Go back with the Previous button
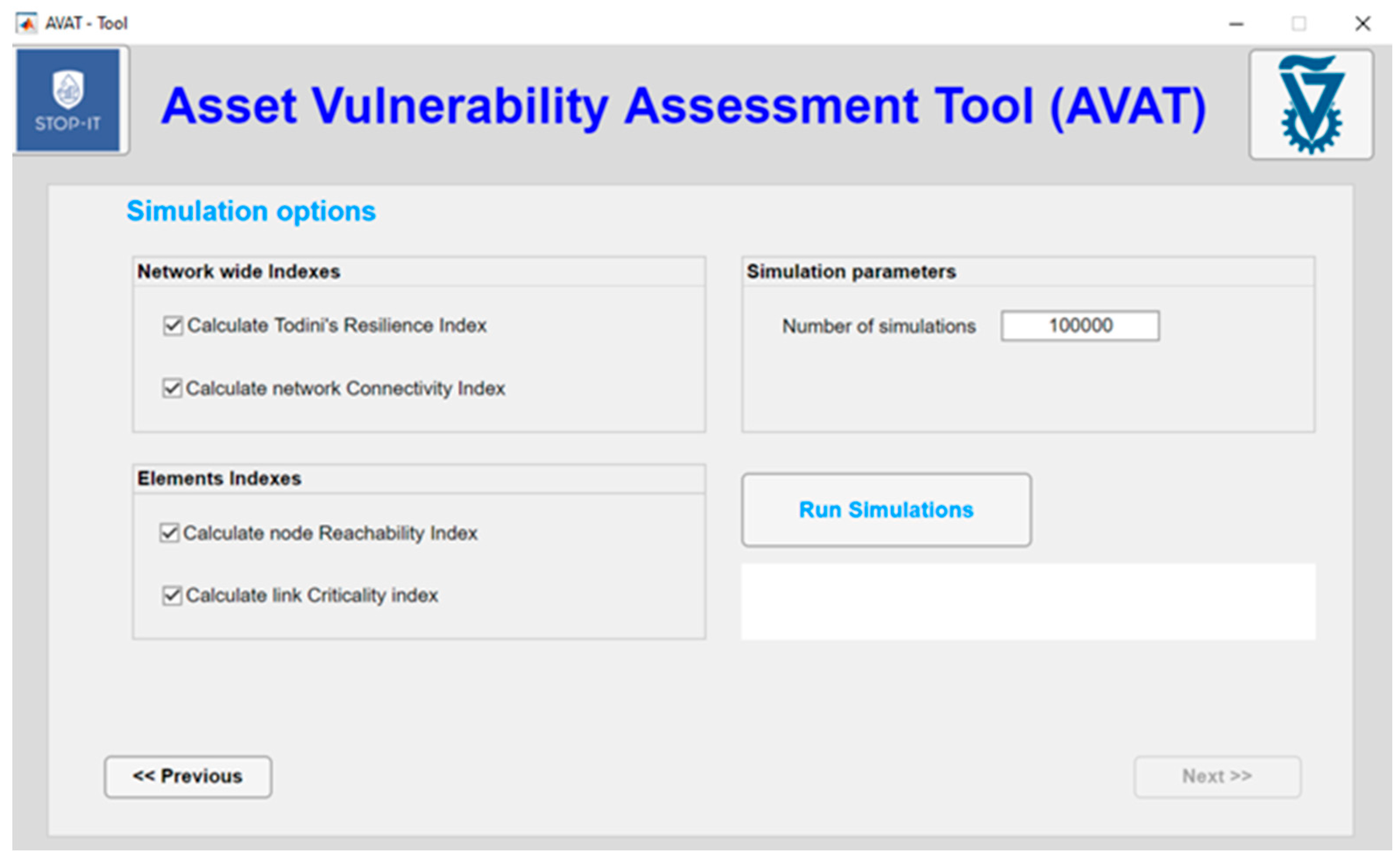This screenshot has height=863, width=1400. (x=188, y=777)
